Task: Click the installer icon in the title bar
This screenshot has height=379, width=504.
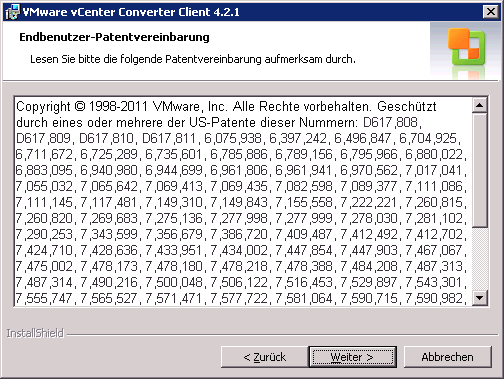Action: [x=12, y=12]
